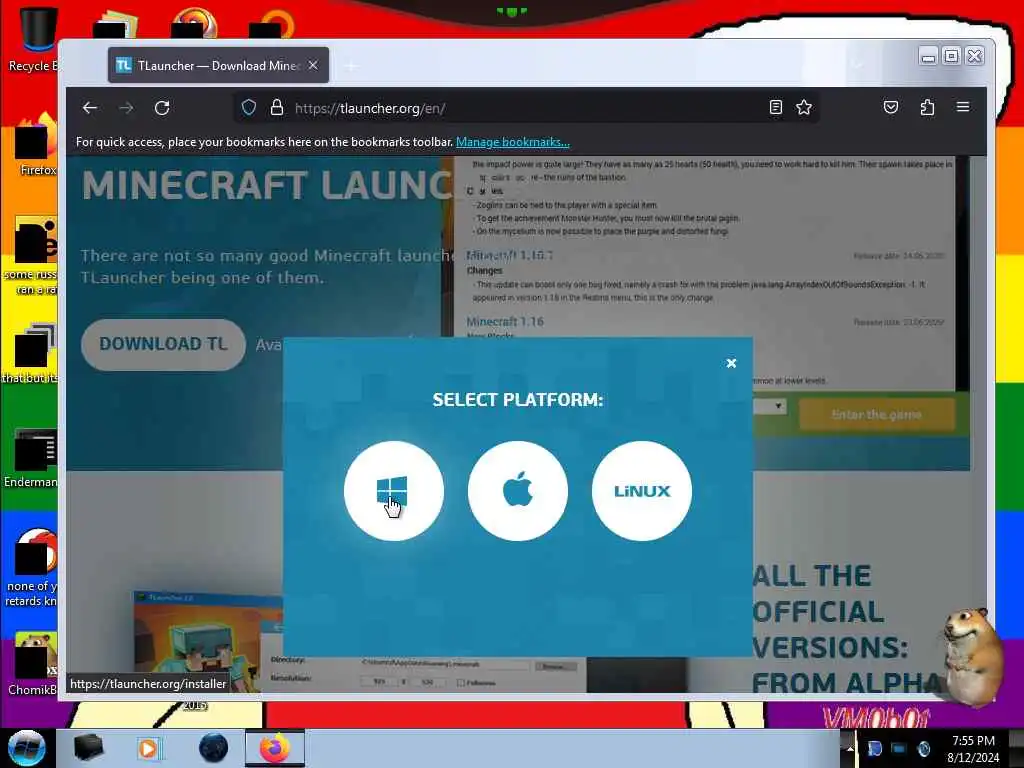Viewport: 1024px width, 768px height.
Task: Close the Select Platform dialog
Action: tap(731, 363)
